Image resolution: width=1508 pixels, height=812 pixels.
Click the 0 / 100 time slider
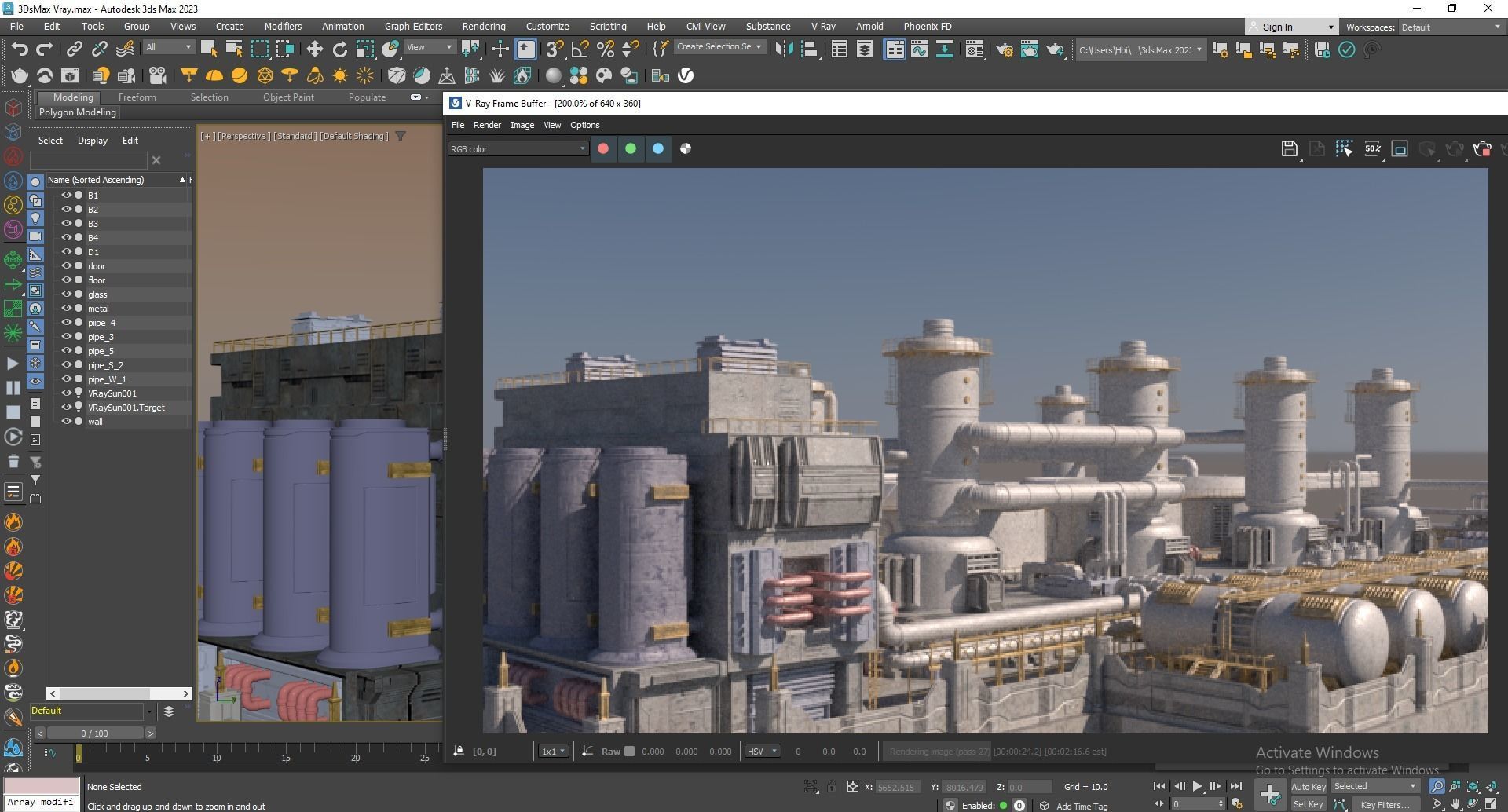click(x=94, y=733)
